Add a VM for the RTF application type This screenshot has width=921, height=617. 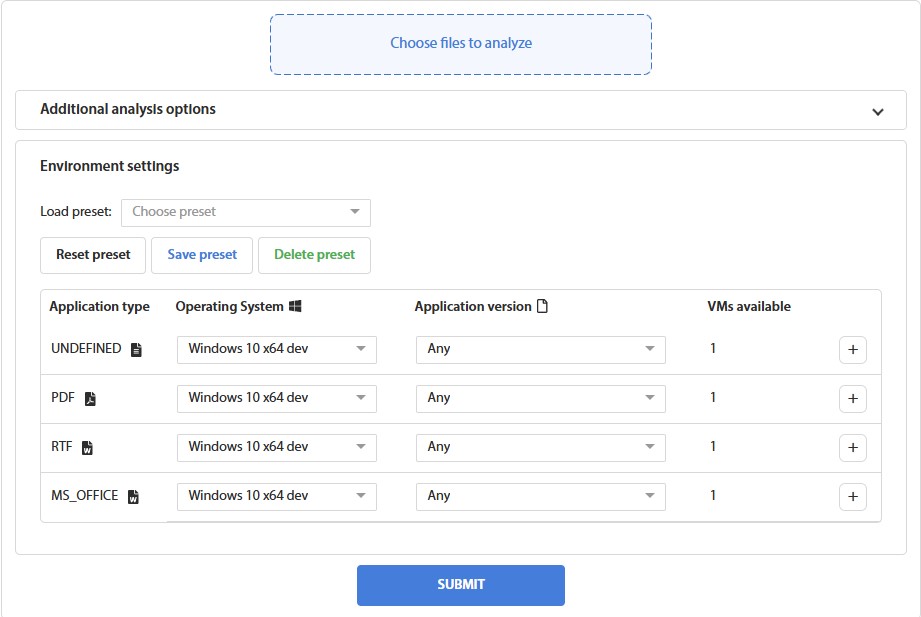[853, 447]
